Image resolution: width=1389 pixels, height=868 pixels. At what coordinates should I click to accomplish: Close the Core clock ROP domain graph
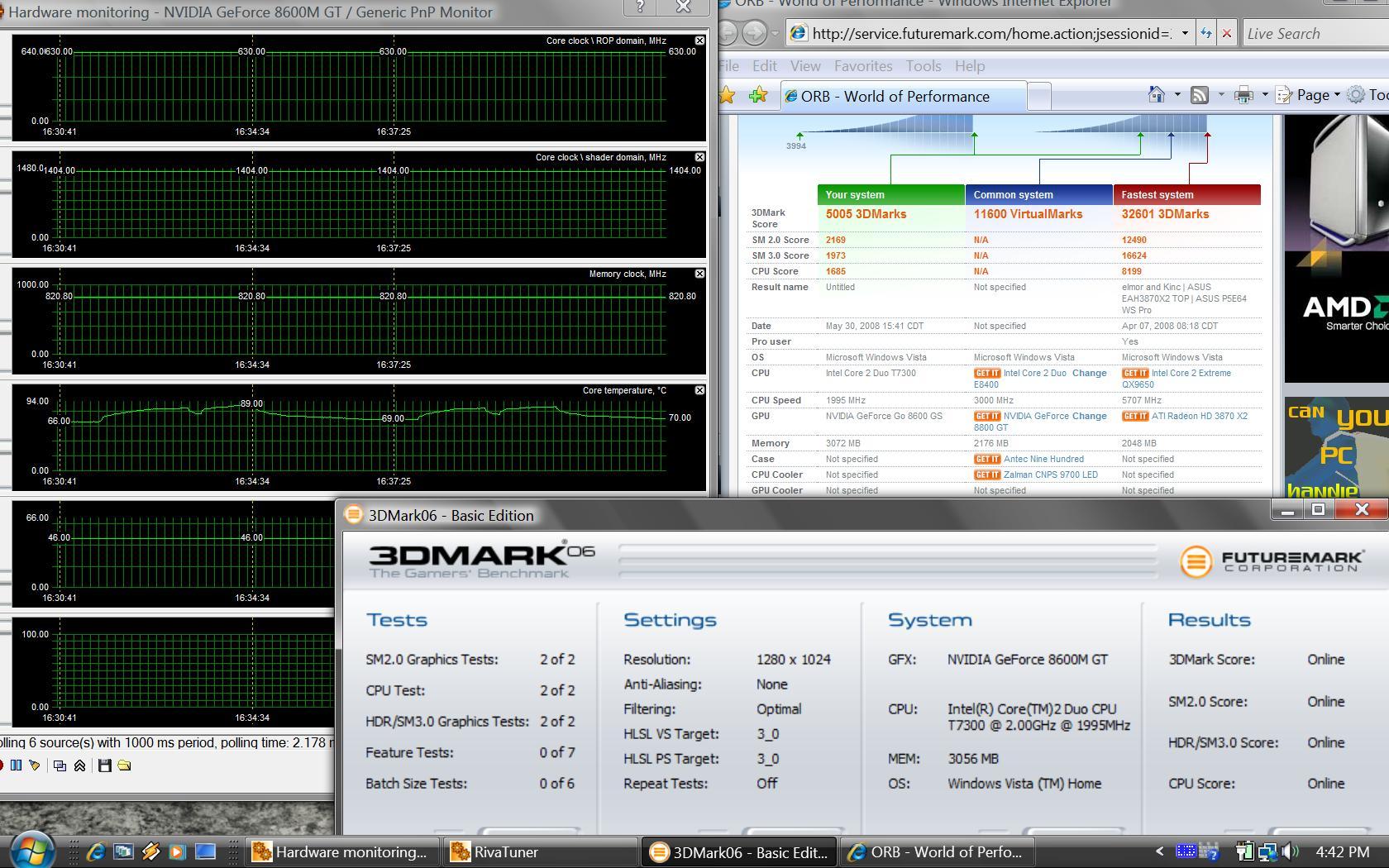[699, 41]
